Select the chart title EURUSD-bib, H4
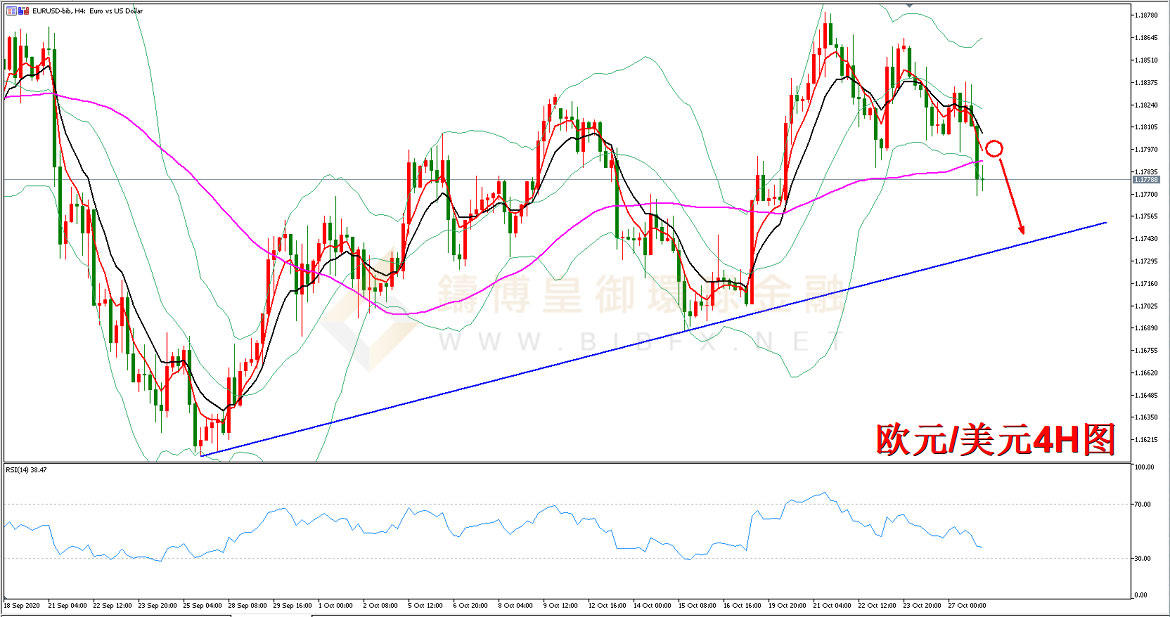 (57, 11)
